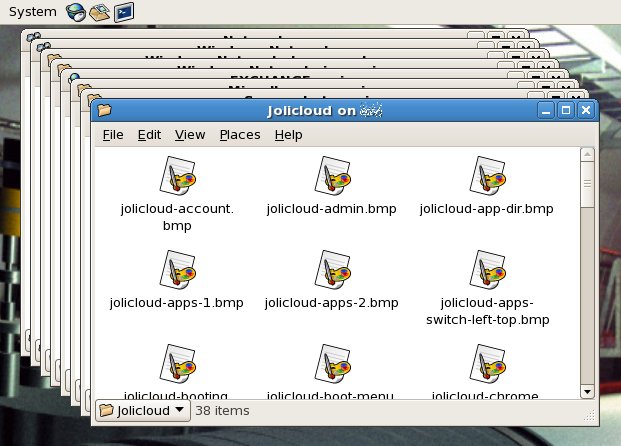
Task: Close the Jolicloud window
Action: (586, 110)
